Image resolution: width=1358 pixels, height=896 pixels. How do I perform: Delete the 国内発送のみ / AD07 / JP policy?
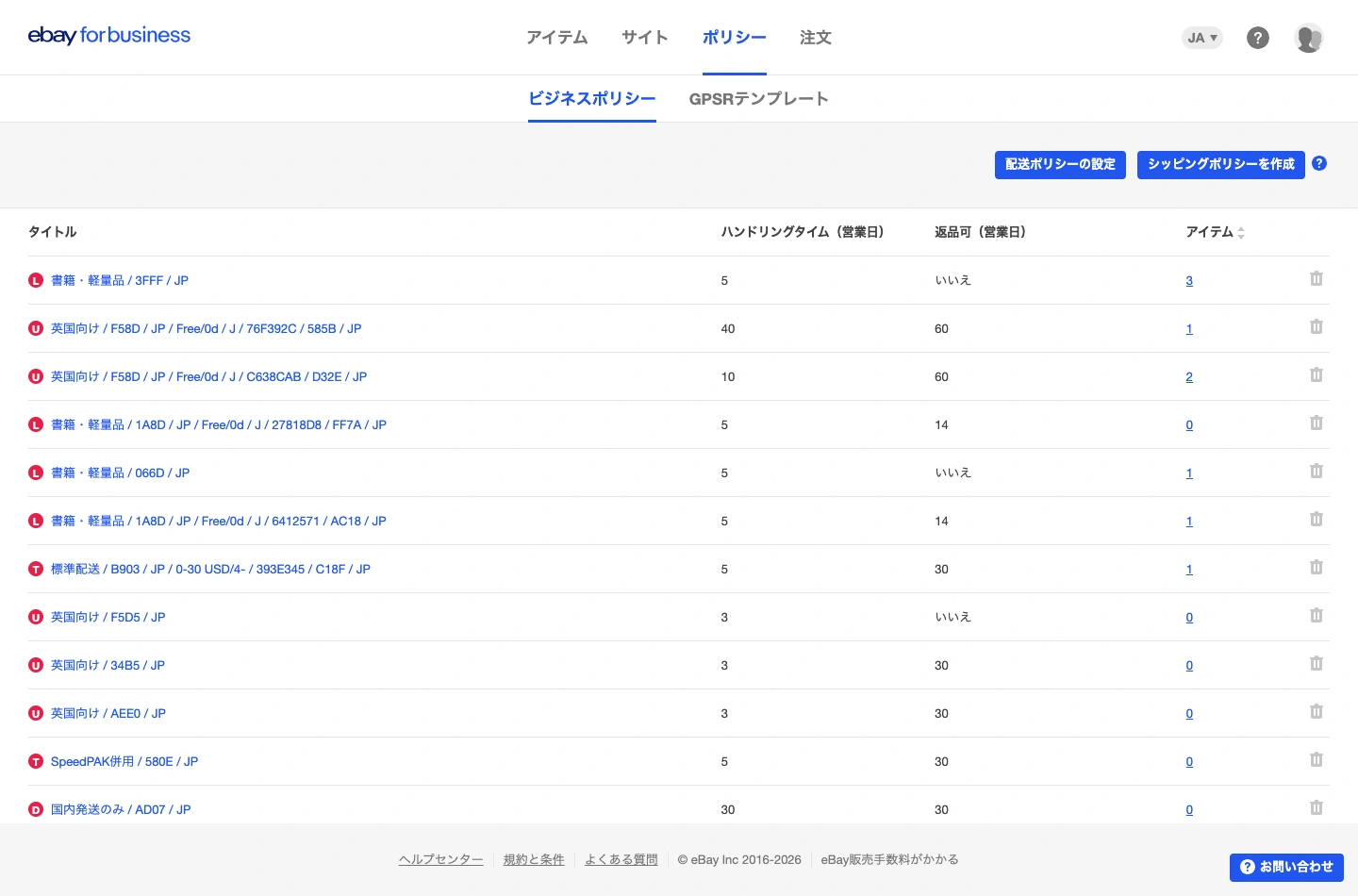(x=1317, y=808)
